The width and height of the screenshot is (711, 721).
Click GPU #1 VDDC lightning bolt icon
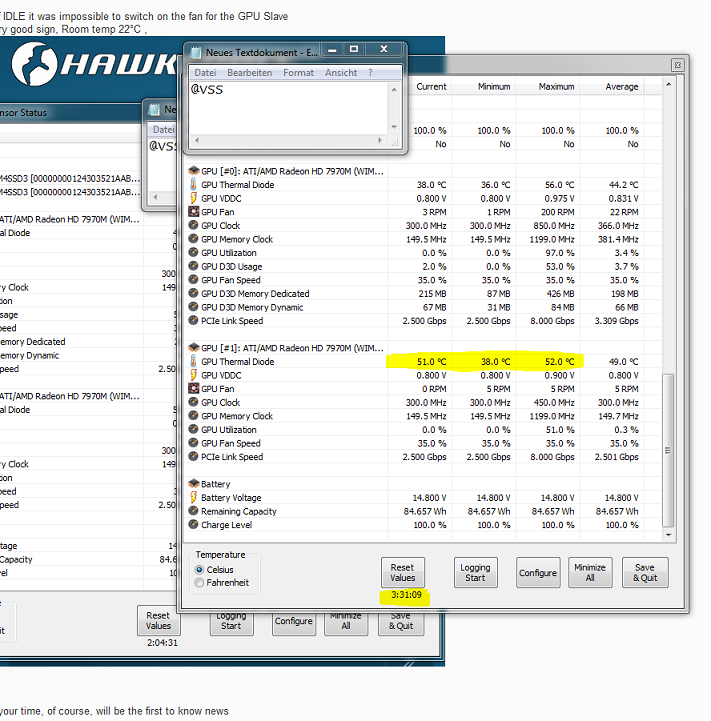194,375
